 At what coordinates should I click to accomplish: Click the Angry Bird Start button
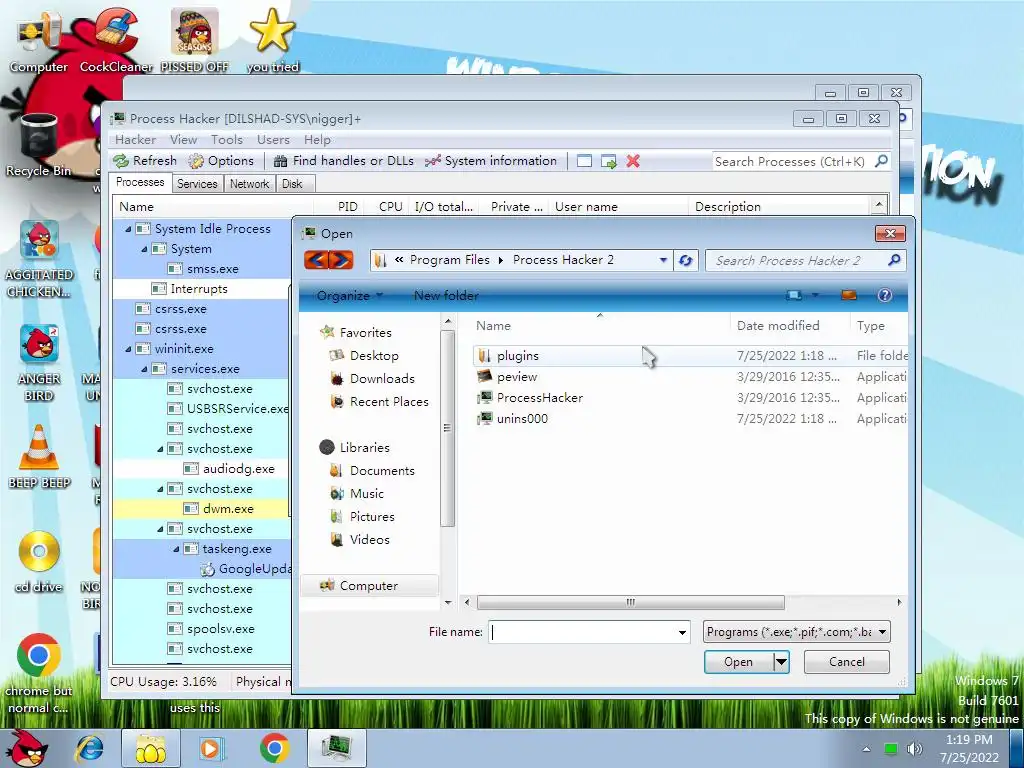tap(26, 748)
